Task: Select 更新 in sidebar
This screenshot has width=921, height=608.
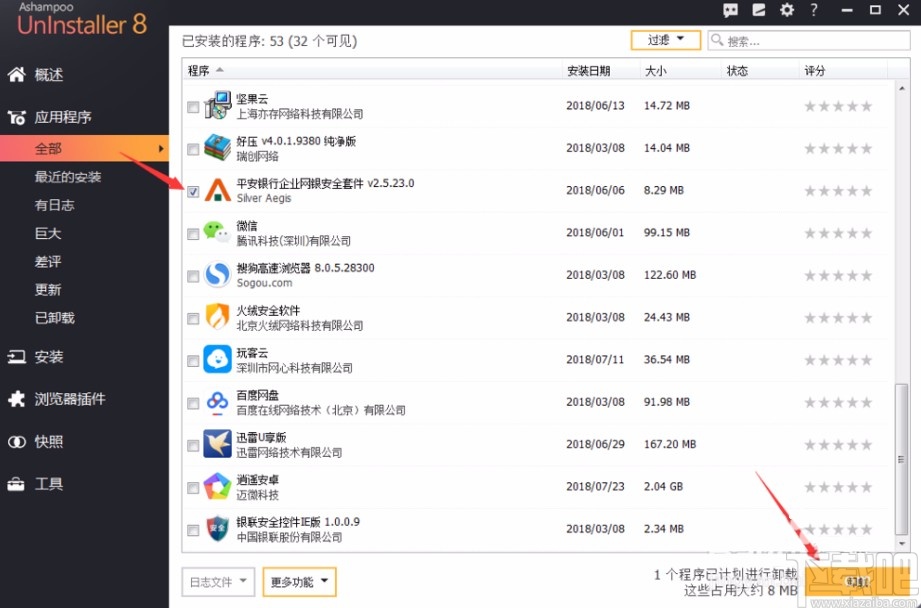Action: (48, 290)
